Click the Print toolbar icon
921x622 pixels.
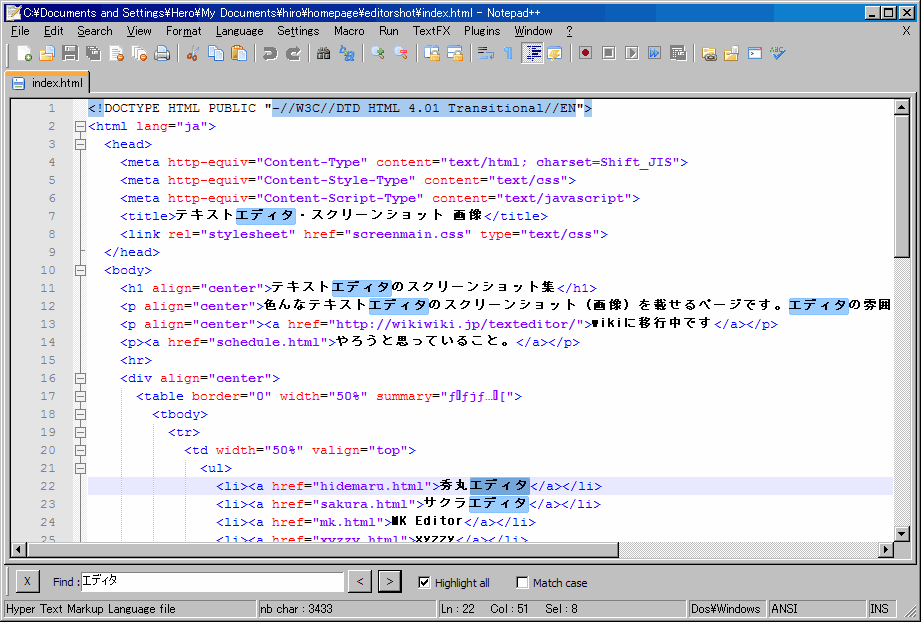(161, 53)
